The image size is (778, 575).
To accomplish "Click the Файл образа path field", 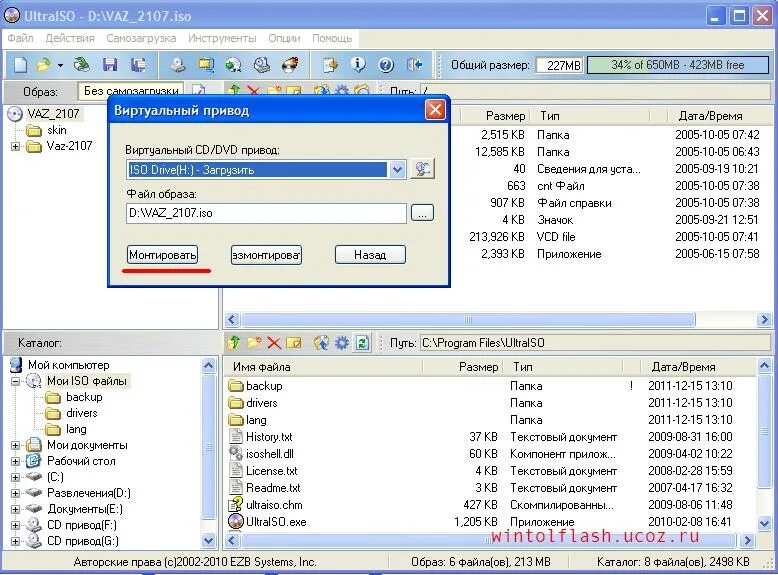I will [x=266, y=213].
